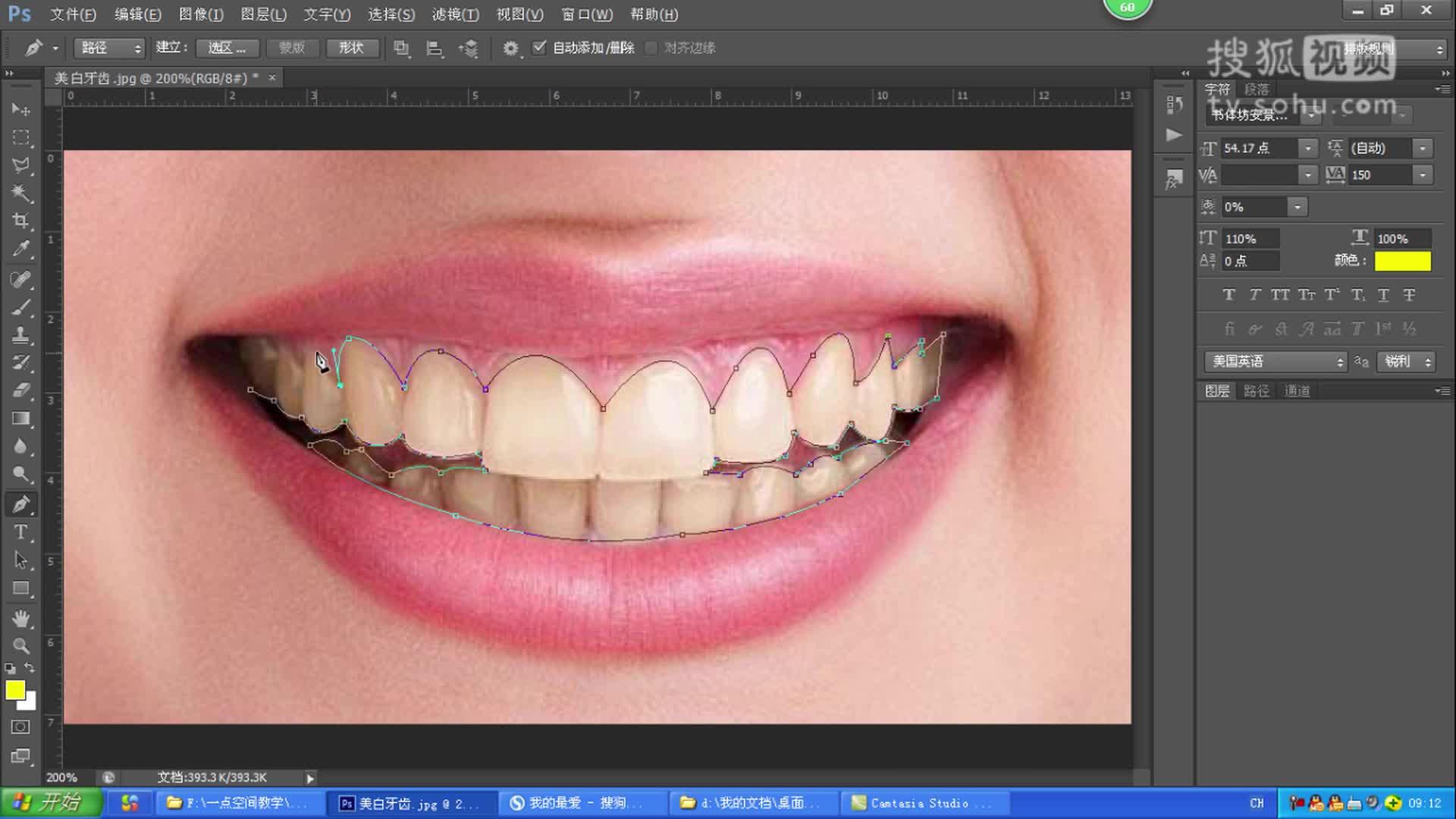Select the Eyedropper tool
This screenshot has height=819, width=1456.
coord(21,249)
